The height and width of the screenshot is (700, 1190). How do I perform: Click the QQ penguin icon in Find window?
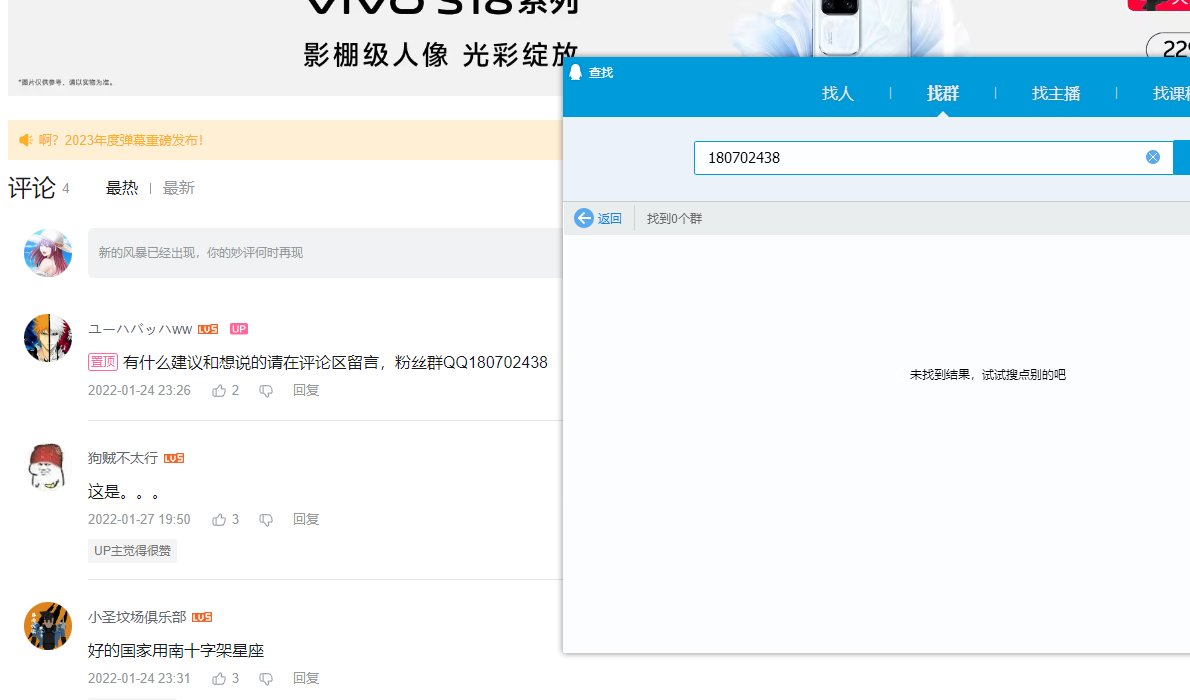pyautogui.click(x=575, y=72)
